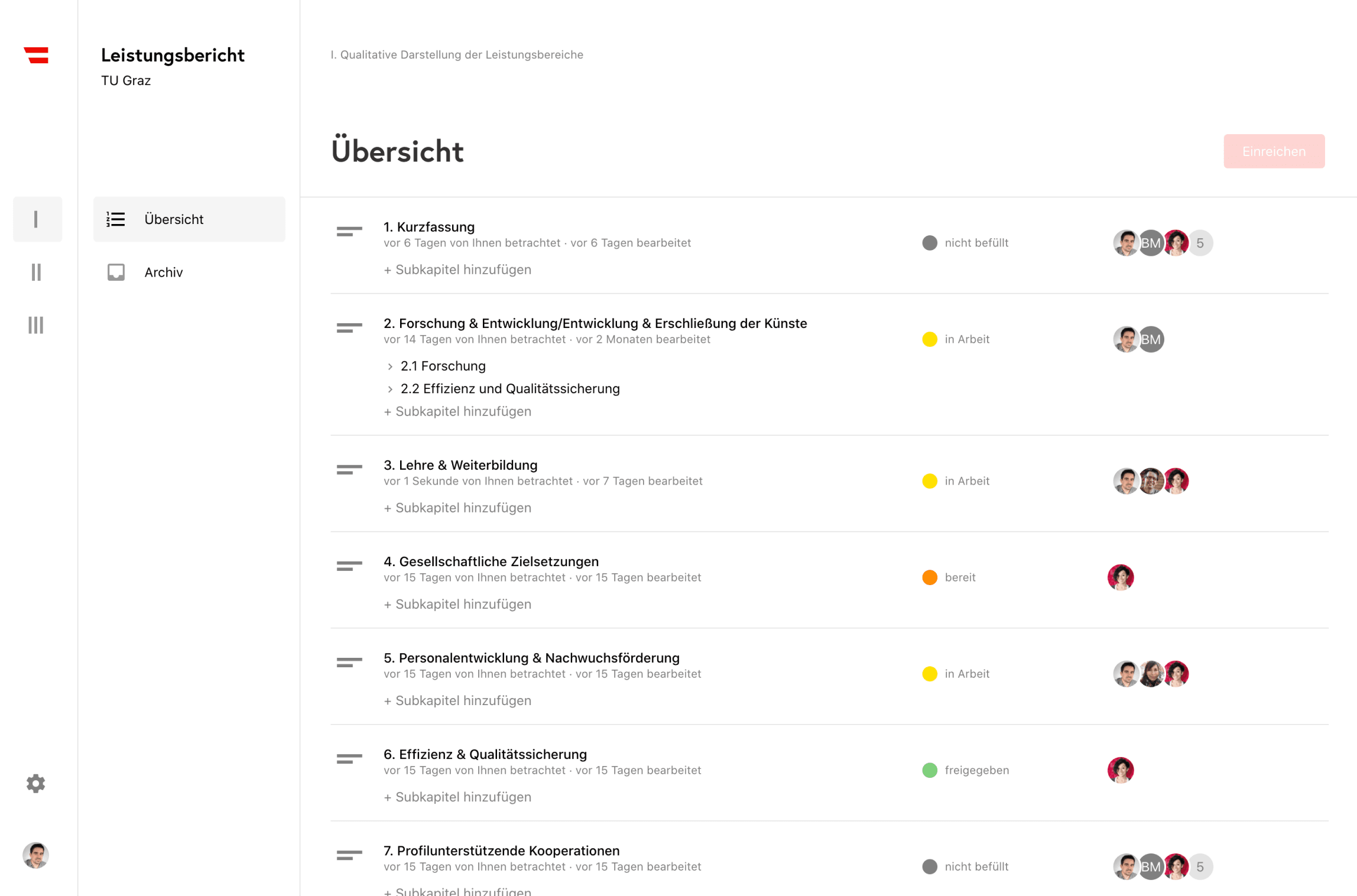This screenshot has height=896, width=1357.
Task: Click the Archiv document icon
Action: click(x=116, y=272)
